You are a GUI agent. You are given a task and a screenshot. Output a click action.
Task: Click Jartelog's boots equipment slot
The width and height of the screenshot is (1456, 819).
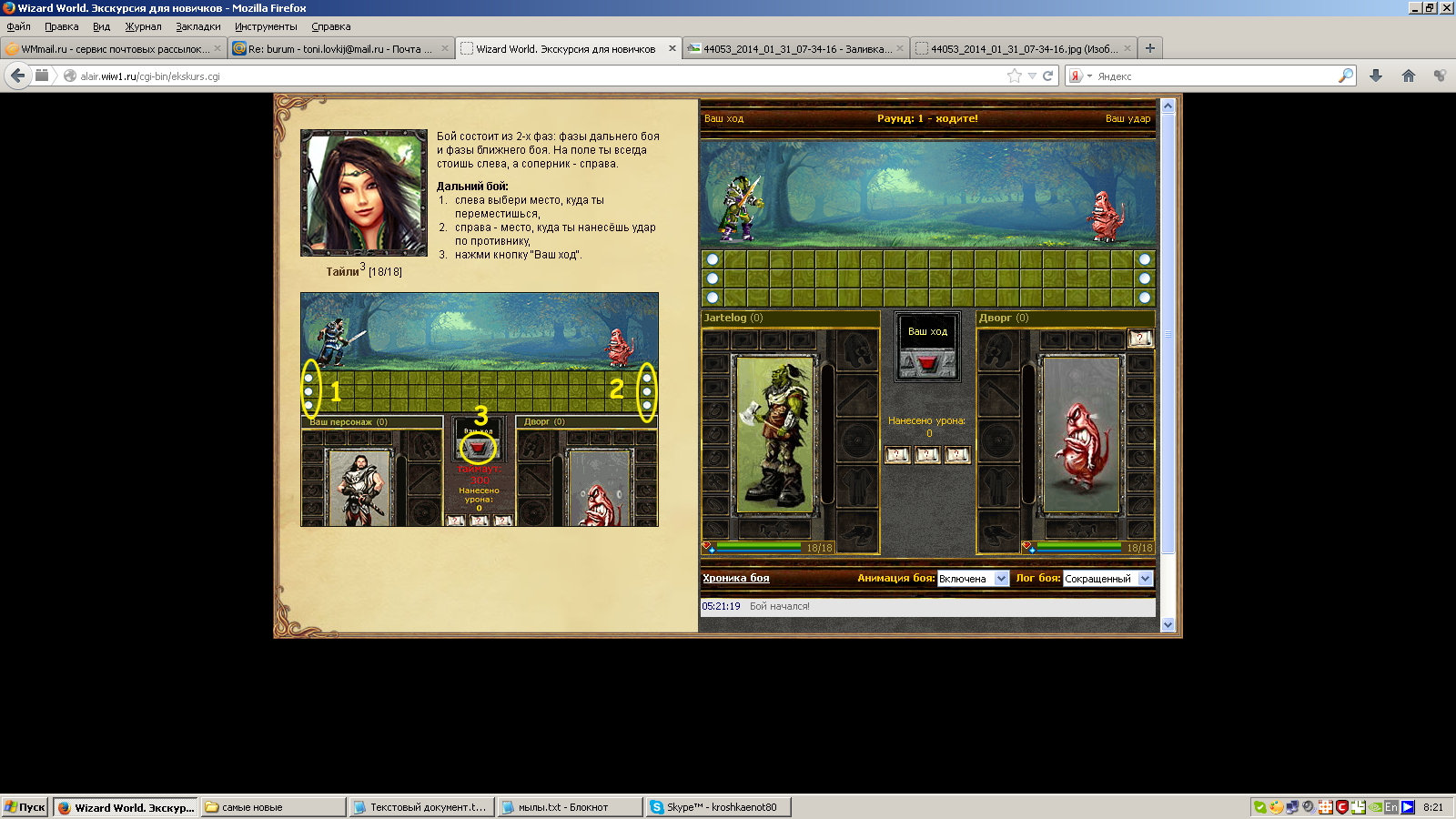pos(857,531)
